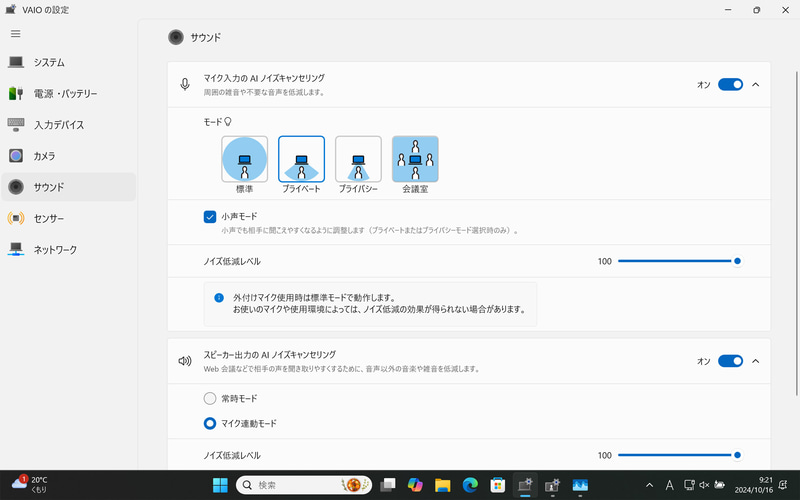Viewport: 800px width, 500px height.
Task: Collapse the マイク入力 noise cancelling section
Action: (756, 85)
